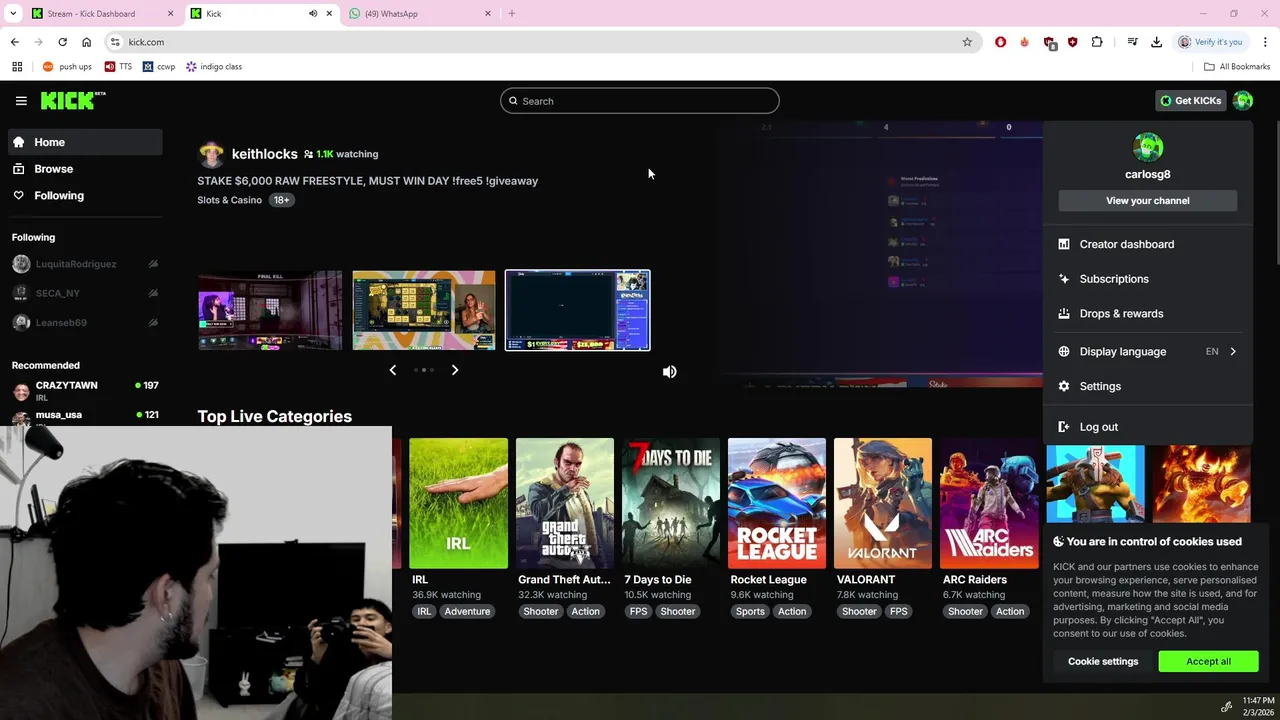Open keithlocks streamer avatar
Screen dimensions: 1280x720
211,154
